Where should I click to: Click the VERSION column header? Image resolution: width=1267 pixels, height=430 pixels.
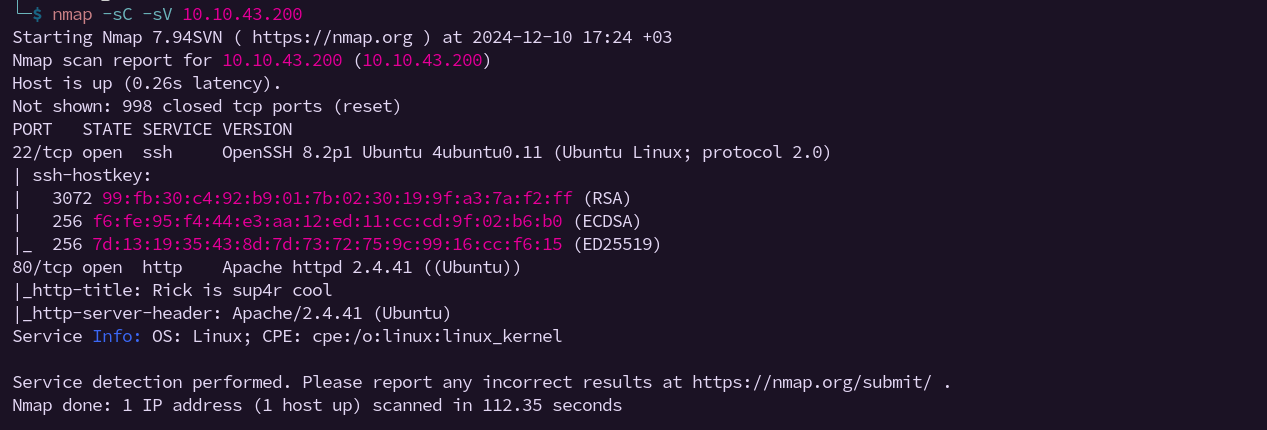click(257, 129)
